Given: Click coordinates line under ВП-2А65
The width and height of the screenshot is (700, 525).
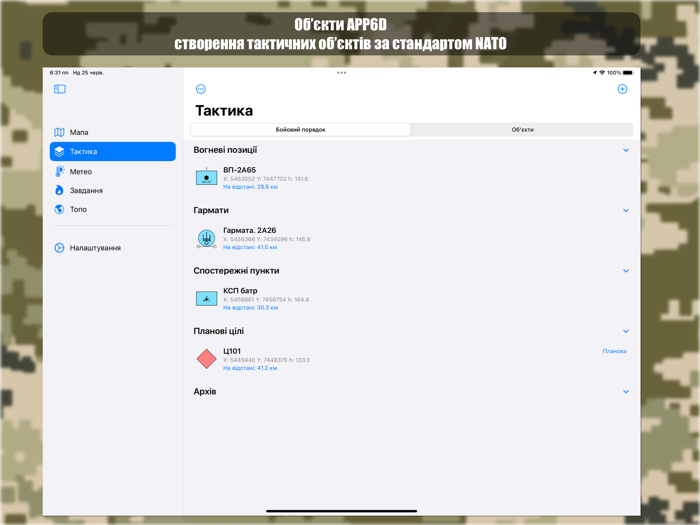Looking at the screenshot, I should coord(266,179).
